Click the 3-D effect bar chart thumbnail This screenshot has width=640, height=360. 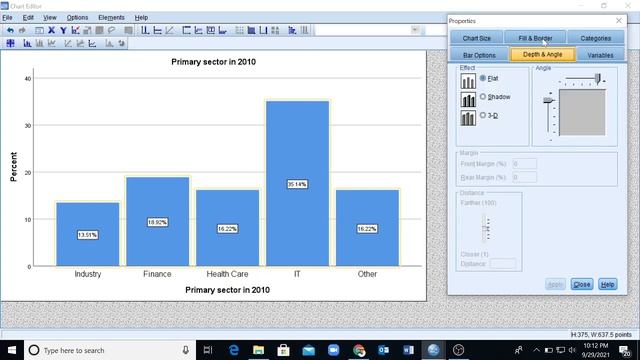[468, 118]
